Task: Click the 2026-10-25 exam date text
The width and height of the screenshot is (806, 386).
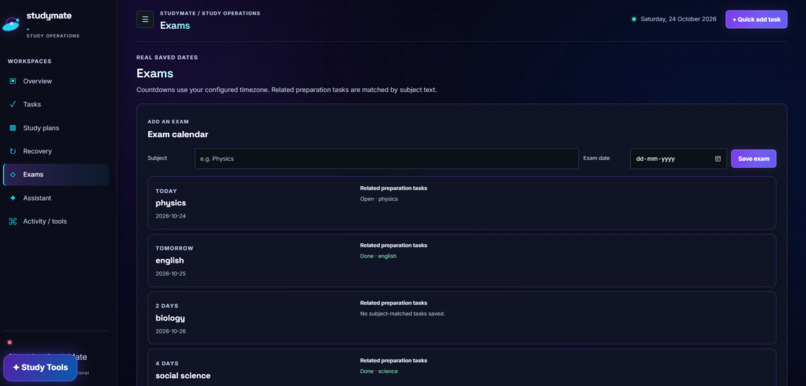Action: [x=171, y=274]
